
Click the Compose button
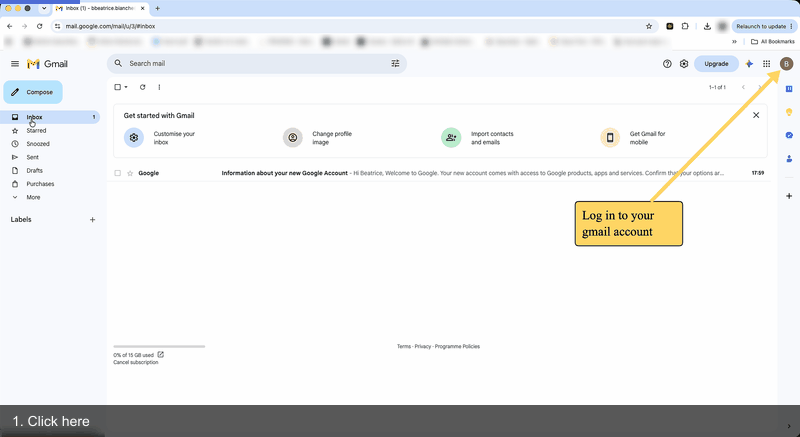point(33,92)
